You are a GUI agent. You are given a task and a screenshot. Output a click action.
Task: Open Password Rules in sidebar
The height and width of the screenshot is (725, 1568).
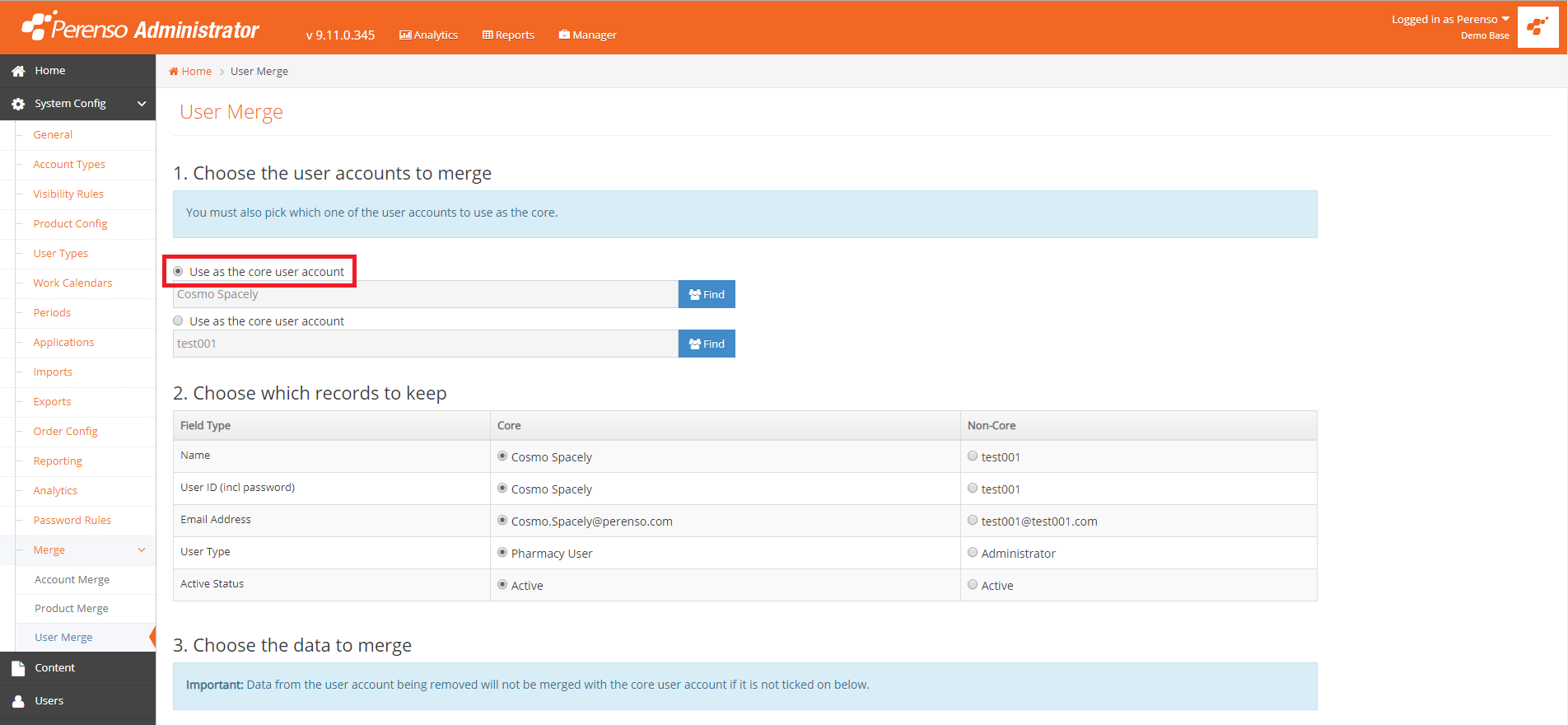tap(72, 520)
